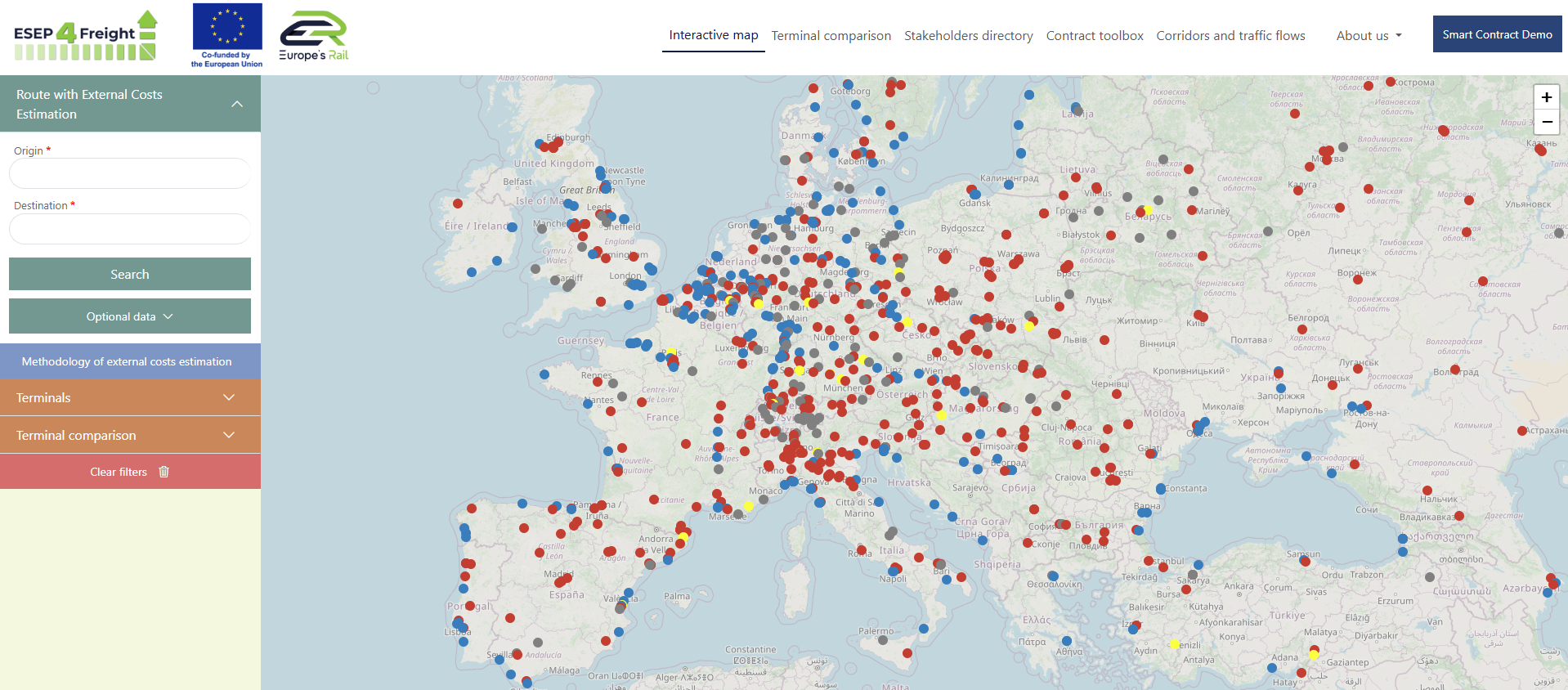Zoom out of the map
This screenshot has width=1568, height=690.
(1546, 122)
